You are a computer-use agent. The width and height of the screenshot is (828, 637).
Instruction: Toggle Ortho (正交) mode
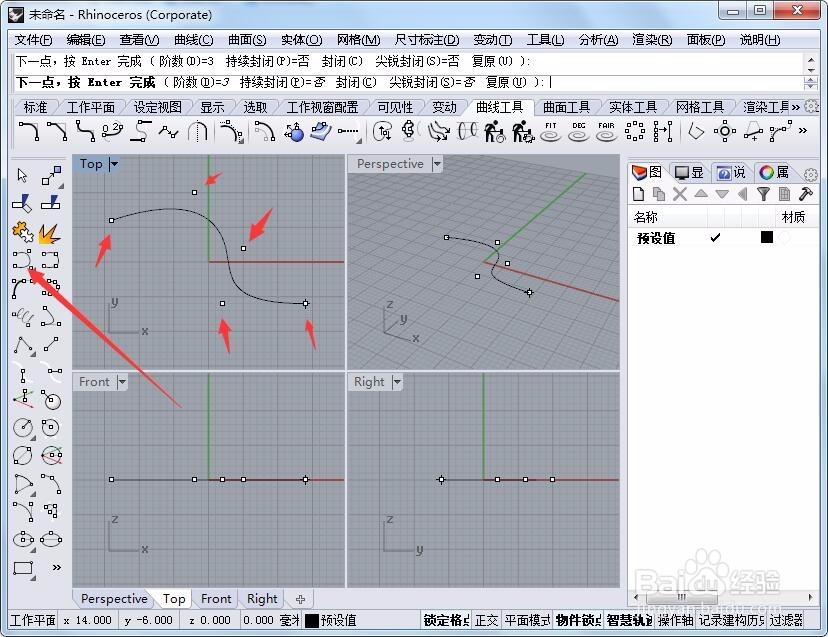[x=486, y=620]
